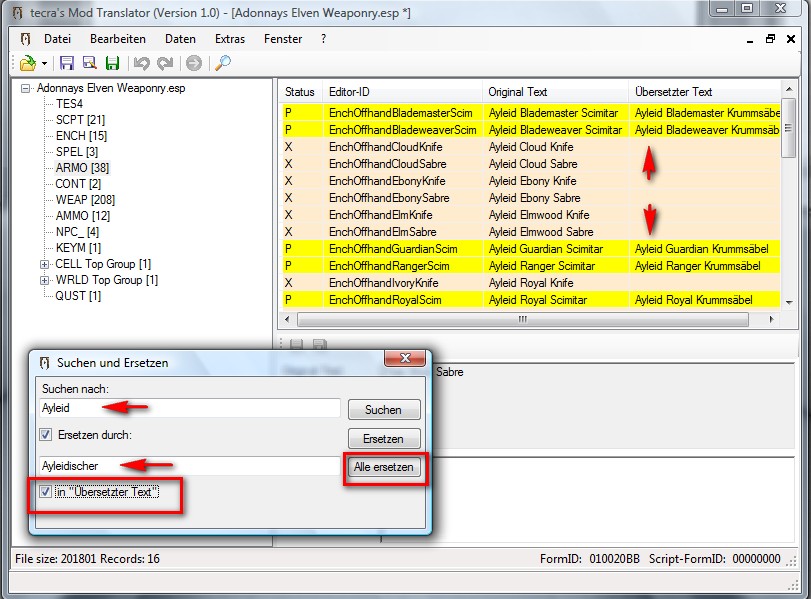This screenshot has height=599, width=811.
Task: Open the Bearbeiten menu
Action: (118, 39)
